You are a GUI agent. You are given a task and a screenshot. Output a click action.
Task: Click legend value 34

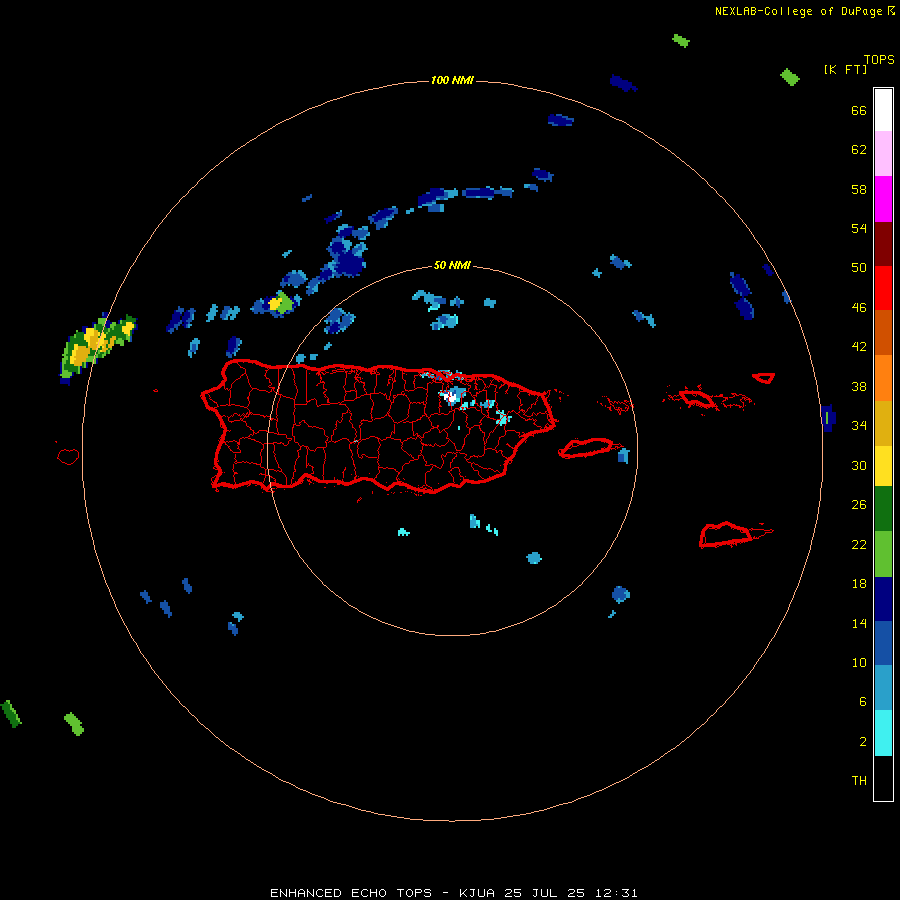(x=859, y=426)
